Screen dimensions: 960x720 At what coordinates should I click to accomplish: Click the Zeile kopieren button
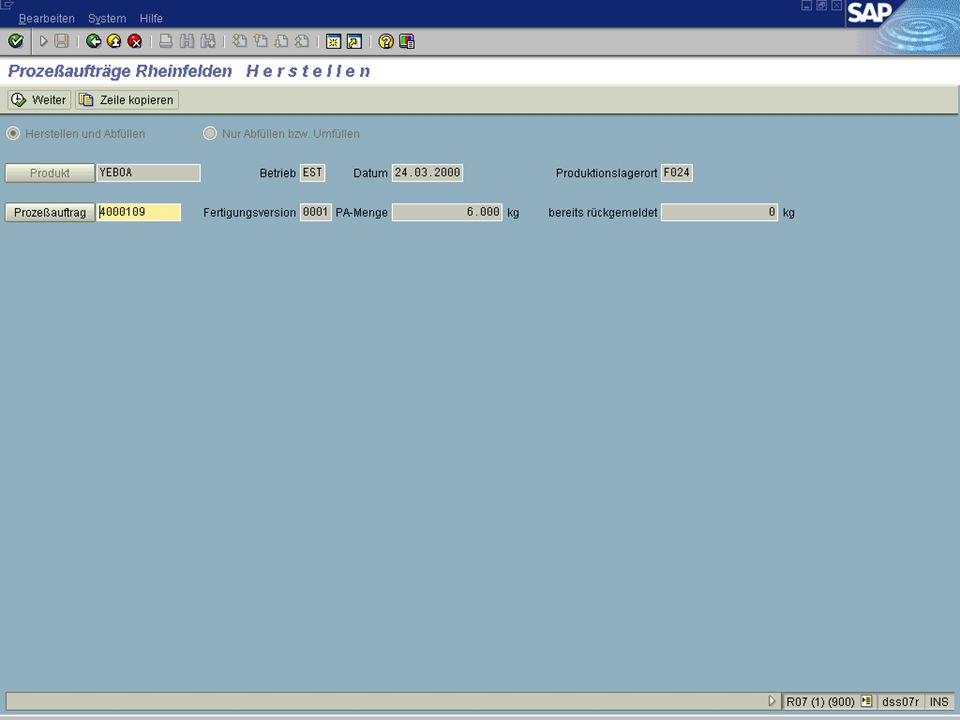[x=127, y=100]
